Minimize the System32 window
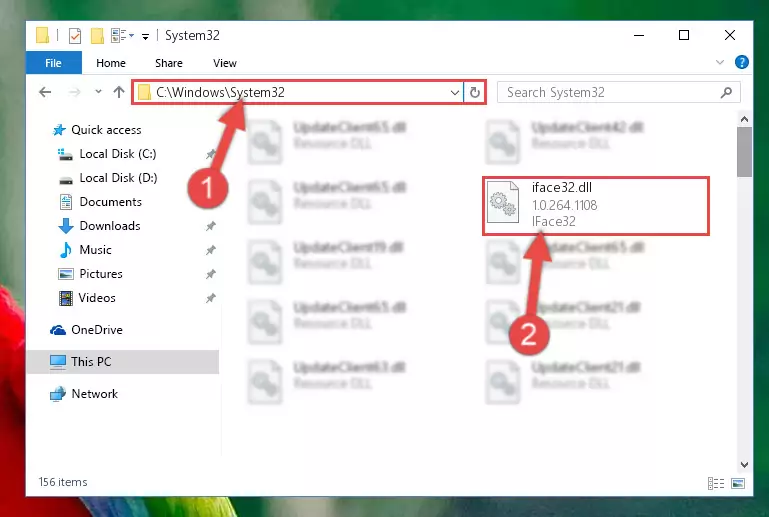 click(639, 35)
